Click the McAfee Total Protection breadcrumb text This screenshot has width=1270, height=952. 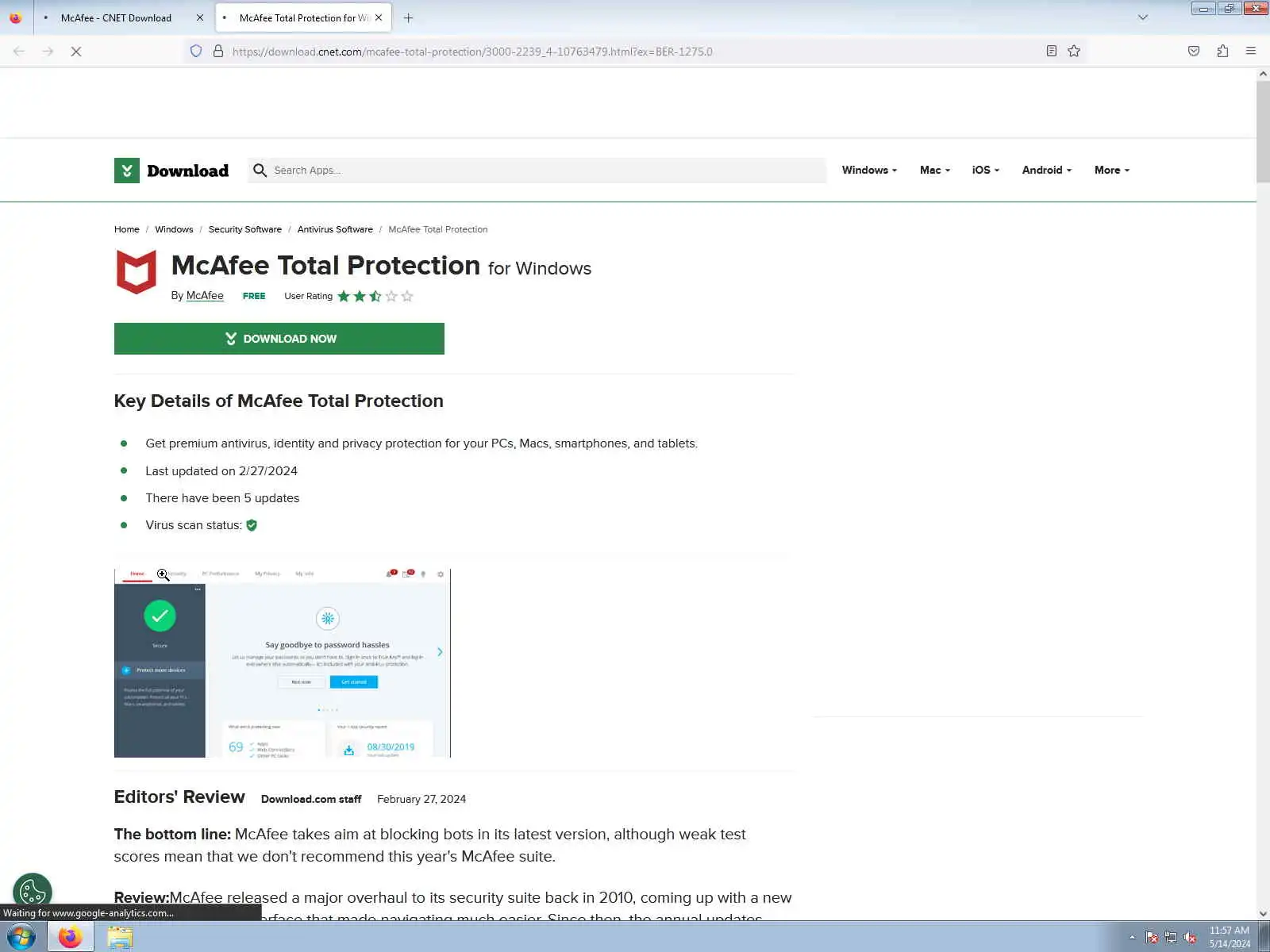(x=438, y=229)
